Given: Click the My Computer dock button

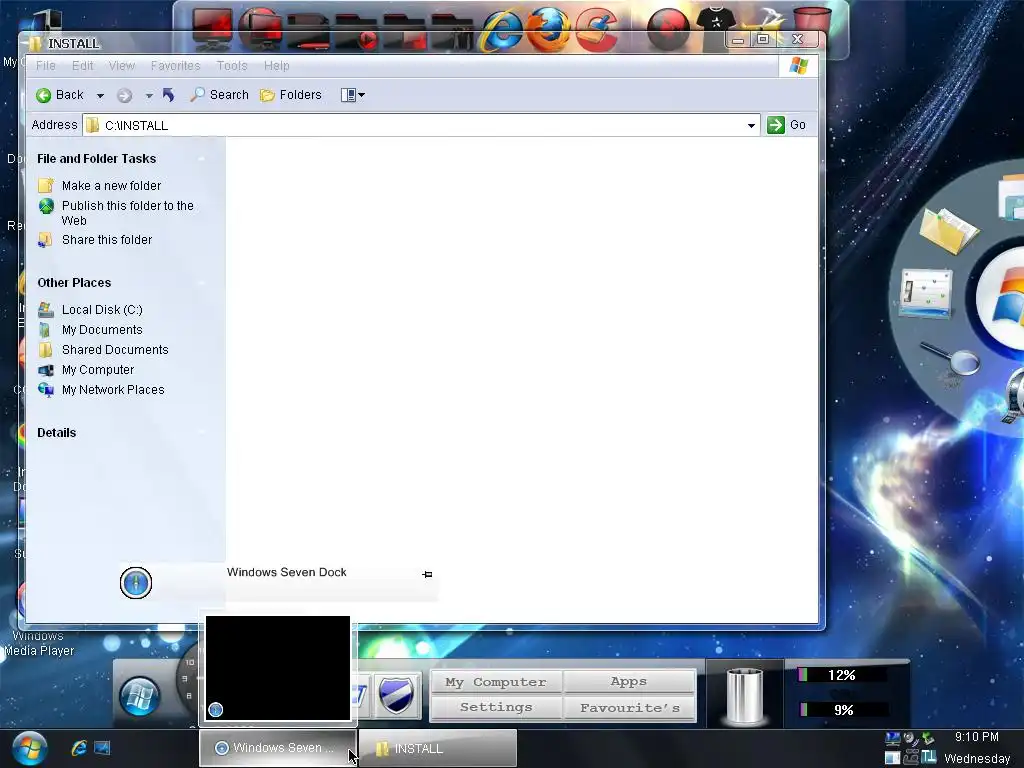Looking at the screenshot, I should [496, 682].
